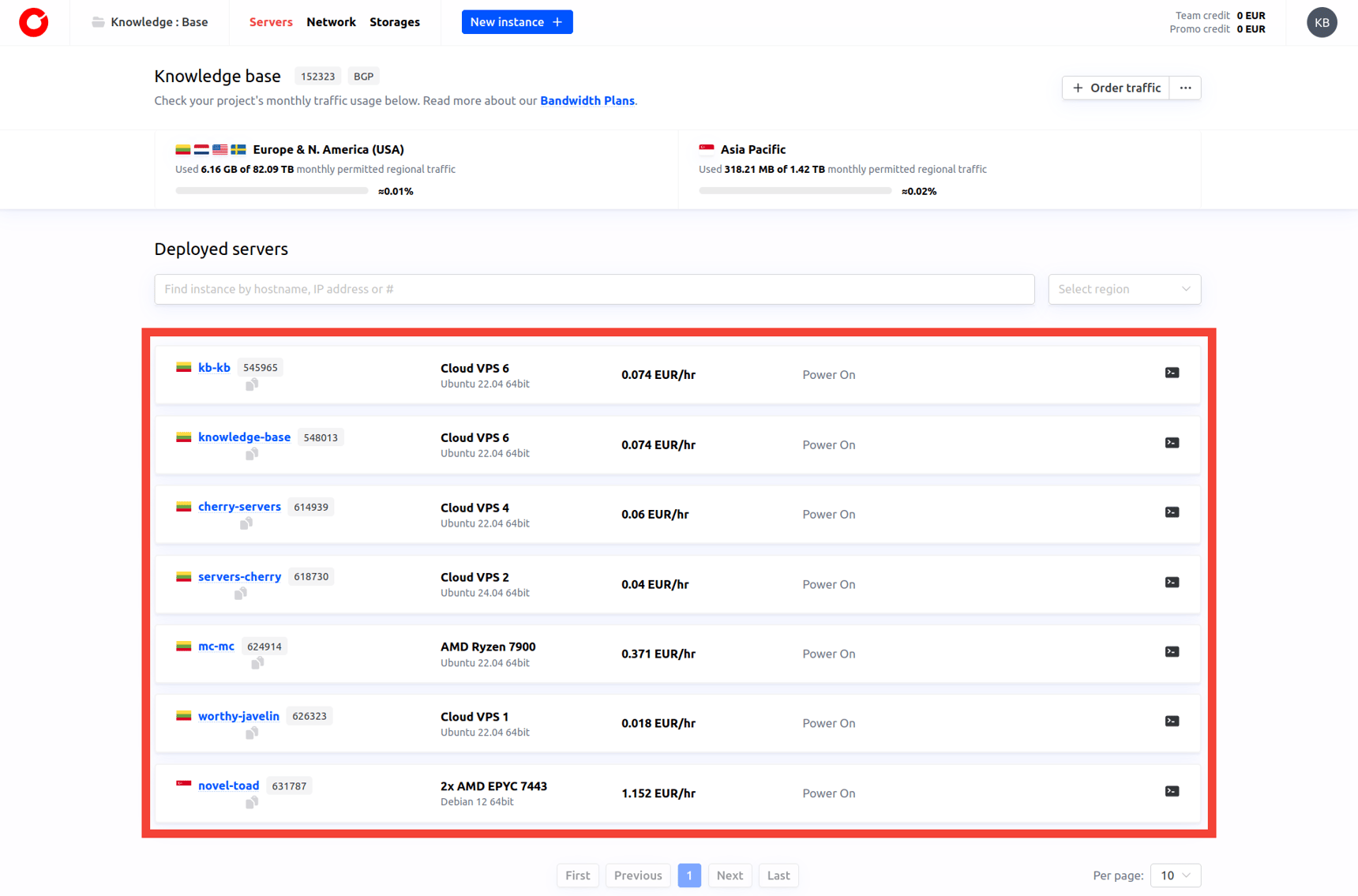Follow the Bandwidth Plans link
1358x896 pixels.
click(x=587, y=100)
